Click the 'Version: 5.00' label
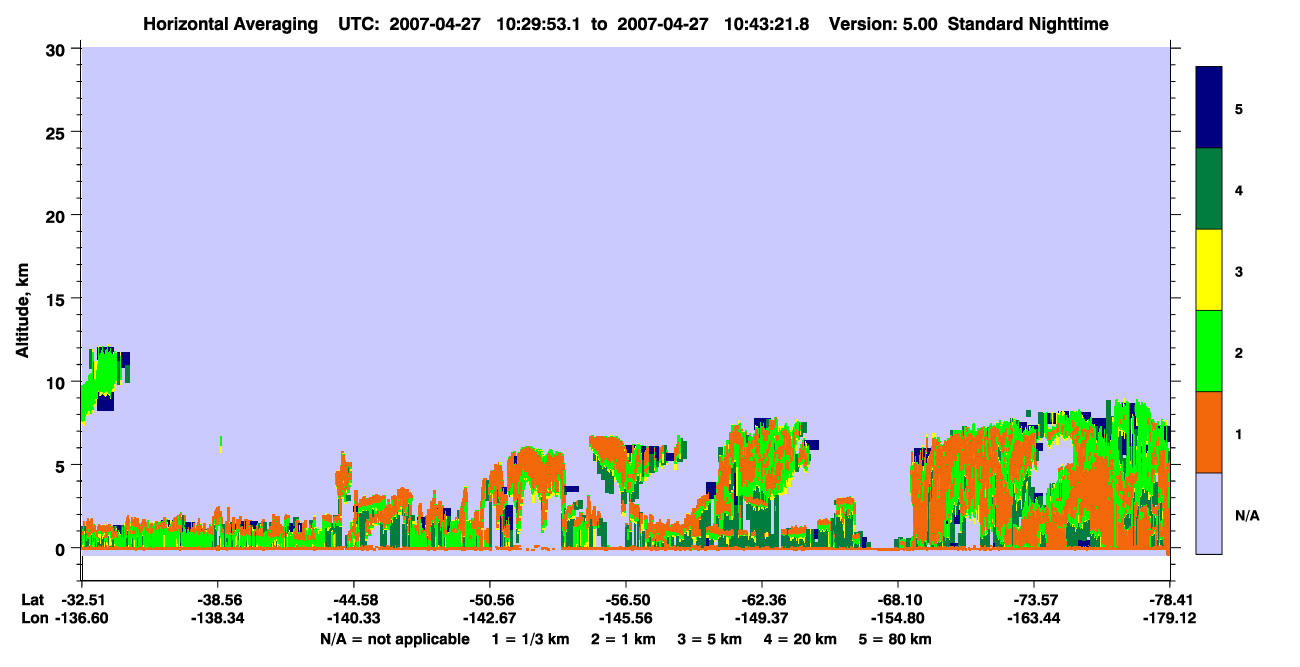The width and height of the screenshot is (1300, 667). coord(884,24)
